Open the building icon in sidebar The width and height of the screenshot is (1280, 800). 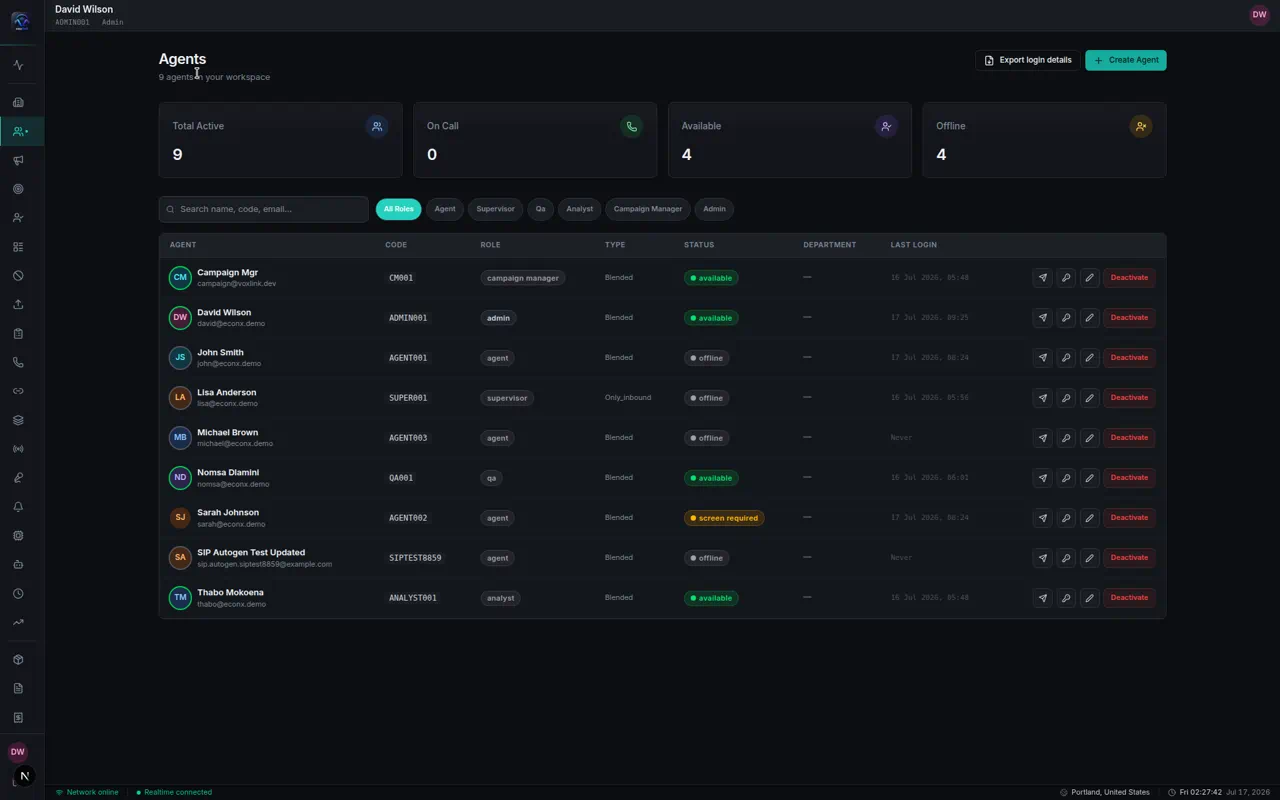coord(18,102)
